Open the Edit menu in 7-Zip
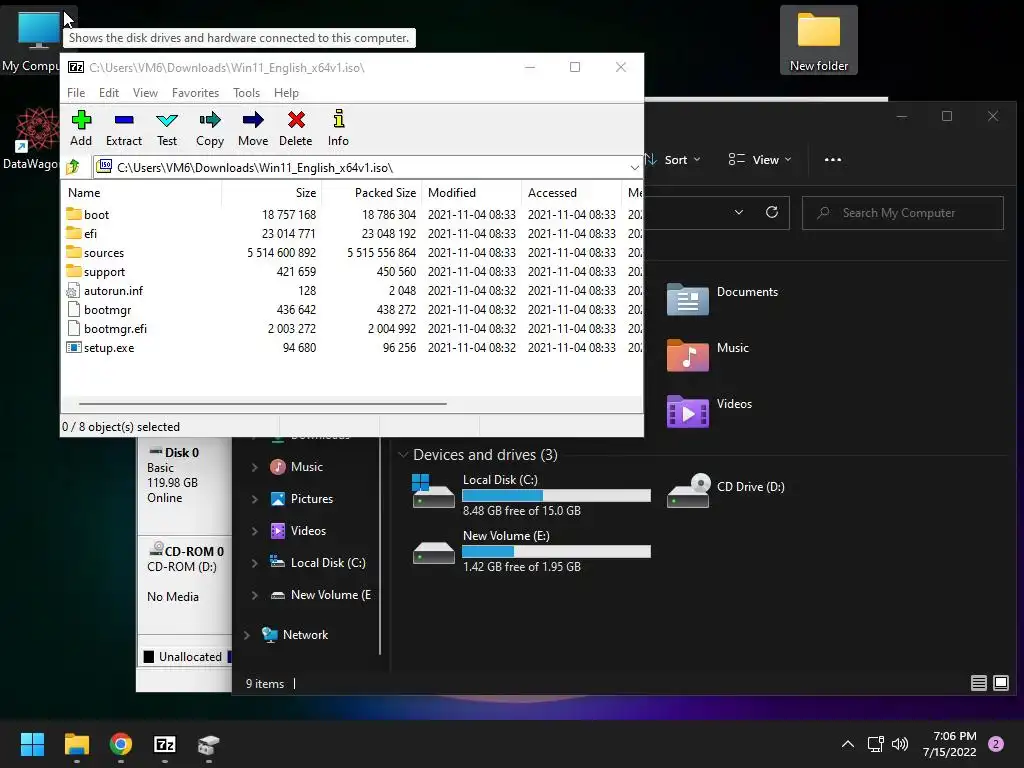1024x768 pixels. click(x=108, y=93)
